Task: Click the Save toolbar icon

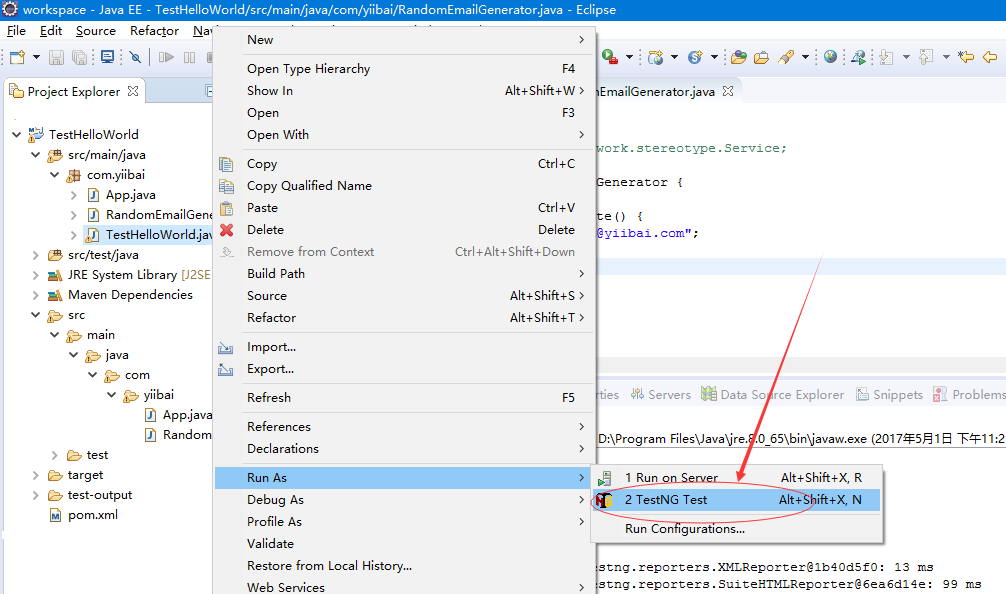Action: coord(56,57)
